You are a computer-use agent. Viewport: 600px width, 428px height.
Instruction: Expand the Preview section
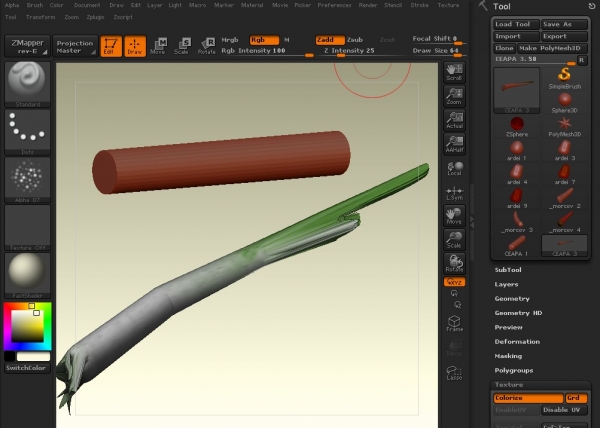[x=508, y=327]
